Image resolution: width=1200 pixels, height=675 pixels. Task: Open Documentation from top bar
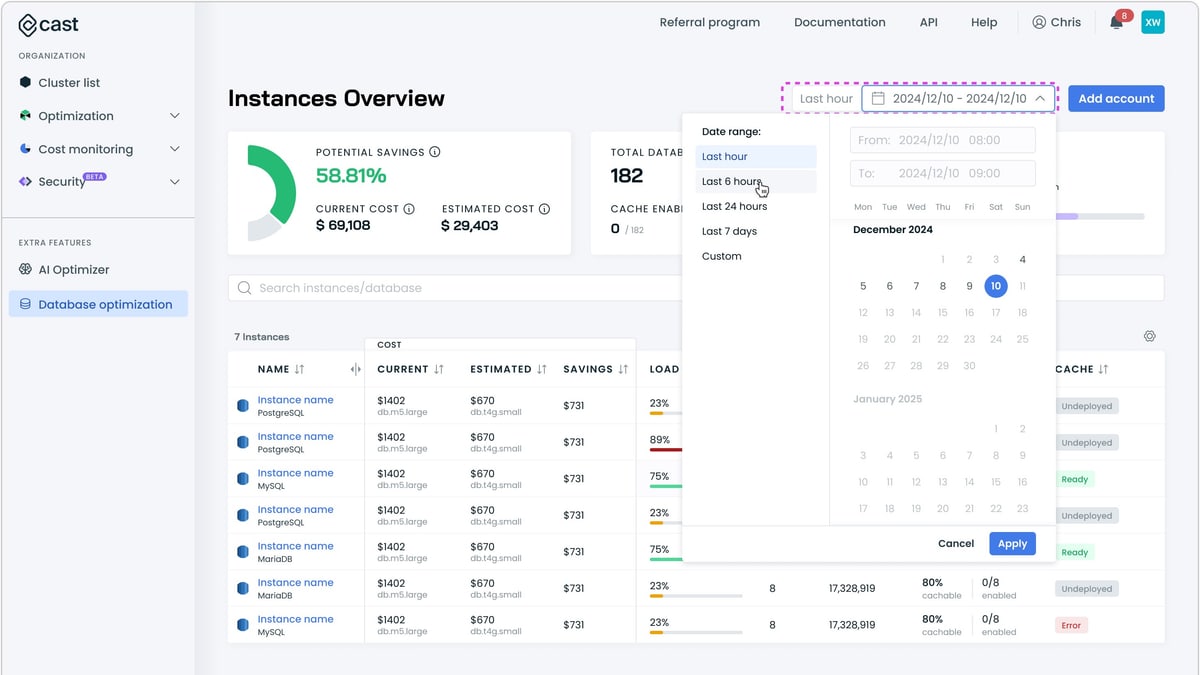point(840,22)
